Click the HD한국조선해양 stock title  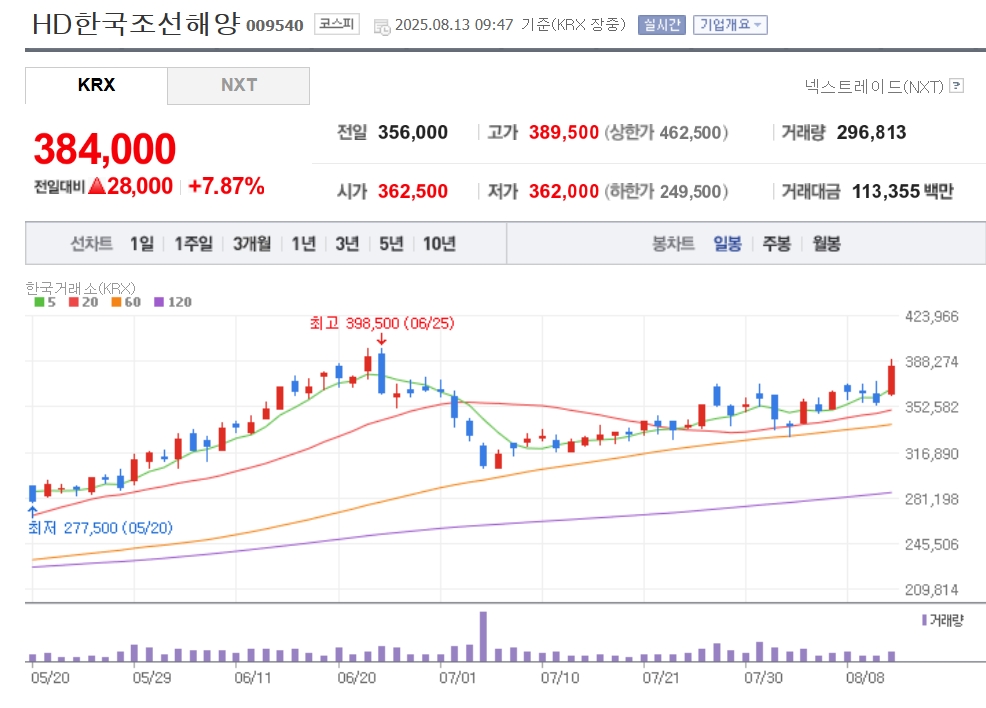pyautogui.click(x=136, y=25)
